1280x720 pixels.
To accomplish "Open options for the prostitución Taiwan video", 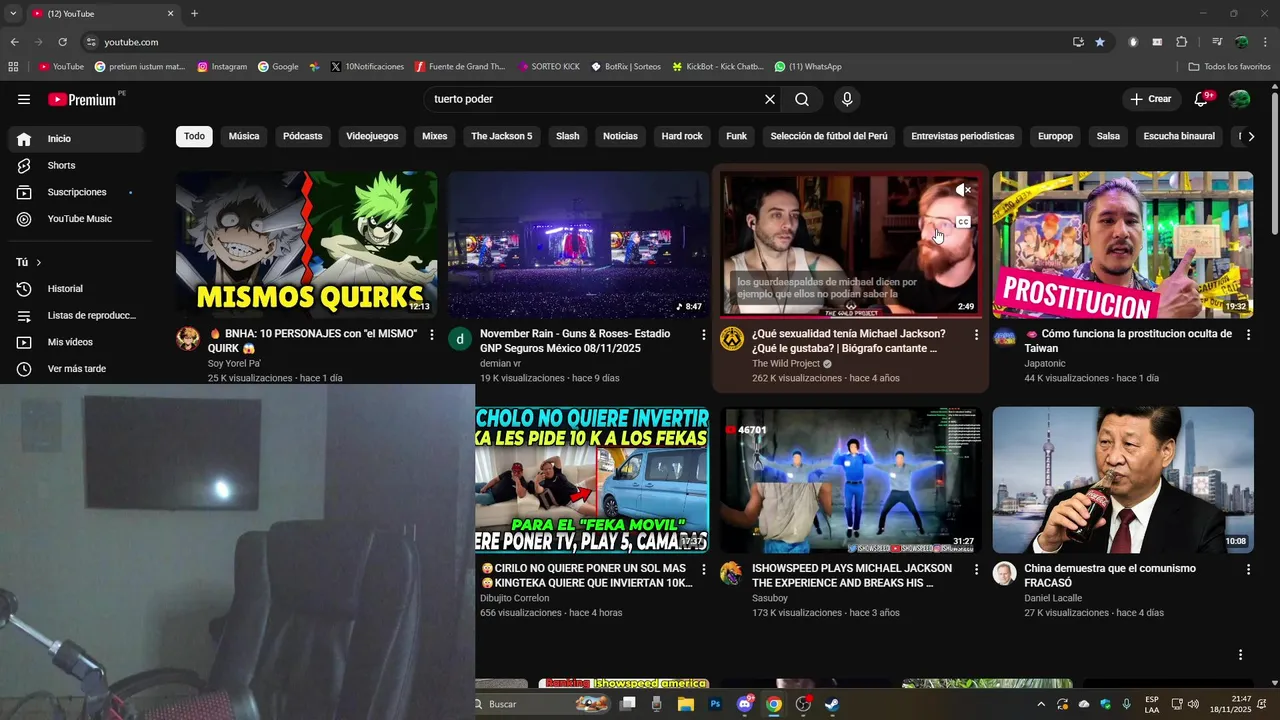I will tap(1248, 335).
